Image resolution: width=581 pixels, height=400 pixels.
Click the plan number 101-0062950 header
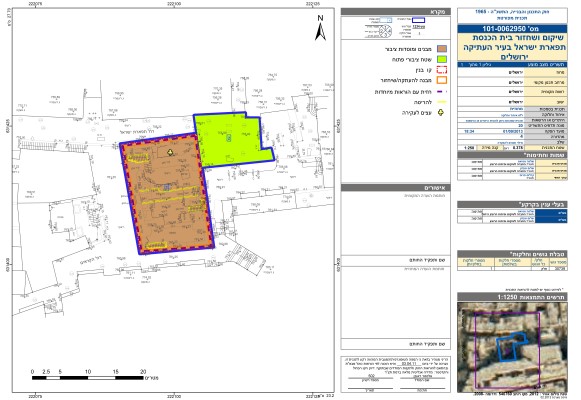512,29
